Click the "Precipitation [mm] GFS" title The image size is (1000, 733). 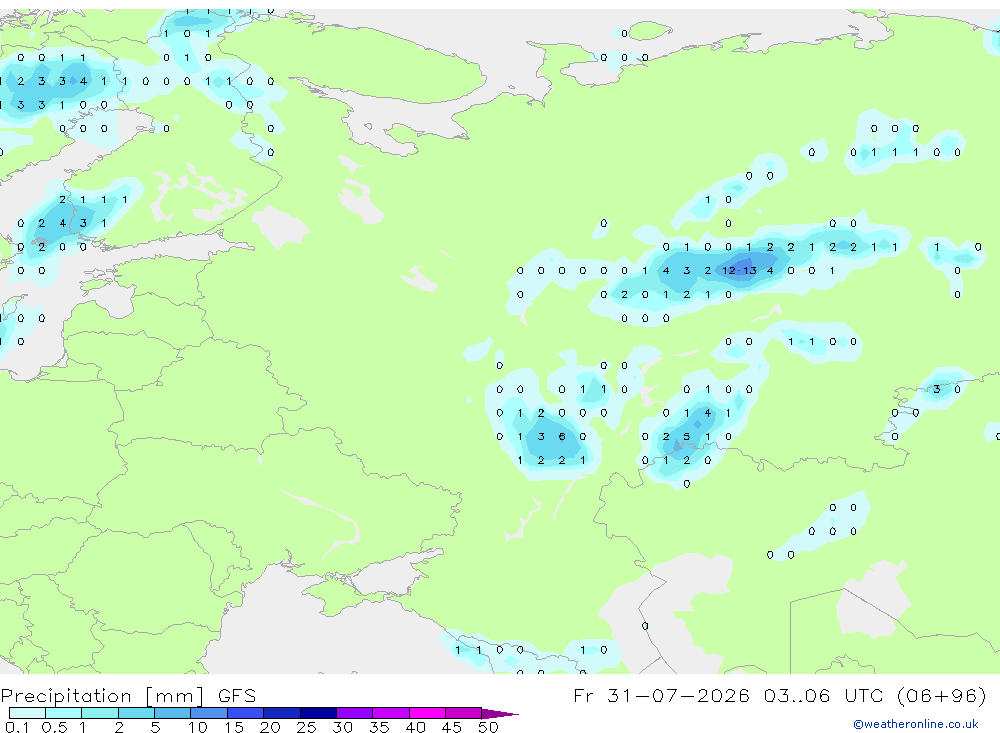click(129, 695)
